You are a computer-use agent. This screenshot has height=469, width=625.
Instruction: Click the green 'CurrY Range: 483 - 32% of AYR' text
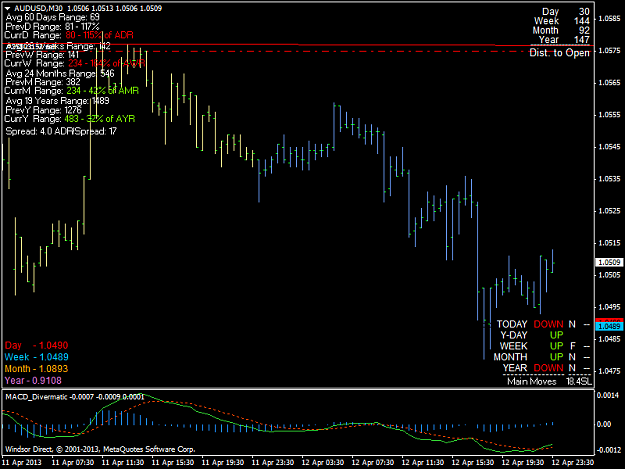pyautogui.click(x=70, y=119)
